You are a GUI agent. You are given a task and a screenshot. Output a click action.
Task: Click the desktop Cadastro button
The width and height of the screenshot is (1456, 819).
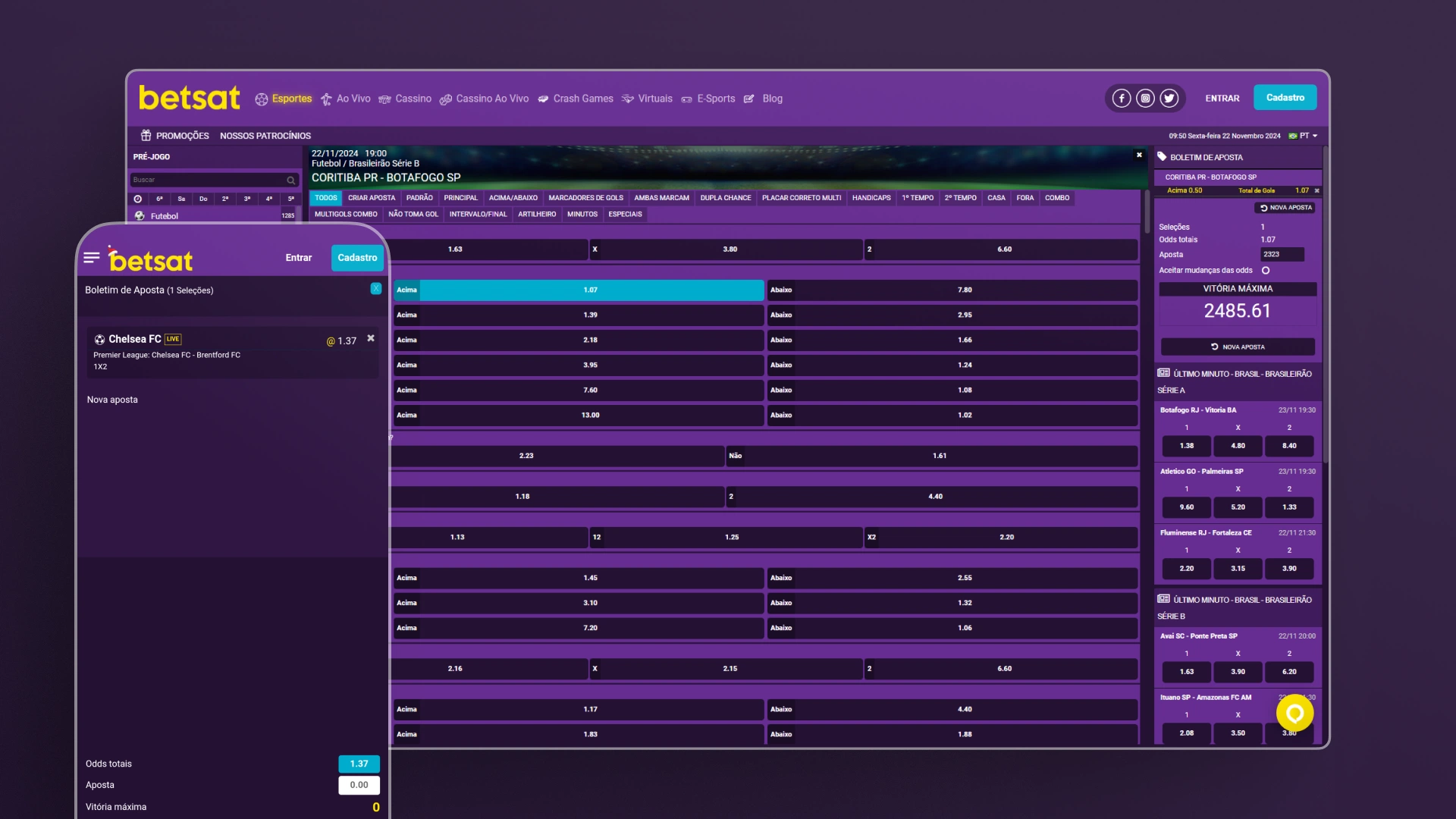pos(1285,98)
